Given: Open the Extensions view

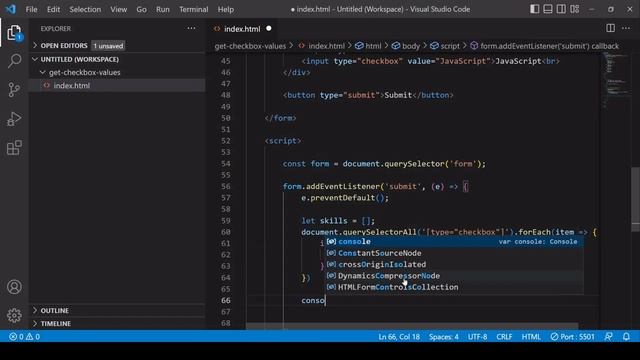Looking at the screenshot, I should pos(14,148).
